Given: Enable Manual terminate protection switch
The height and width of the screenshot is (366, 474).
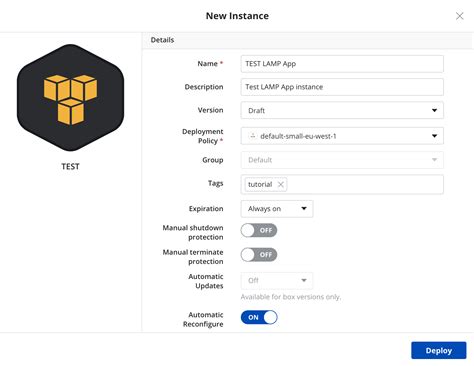Looking at the screenshot, I should tap(259, 255).
